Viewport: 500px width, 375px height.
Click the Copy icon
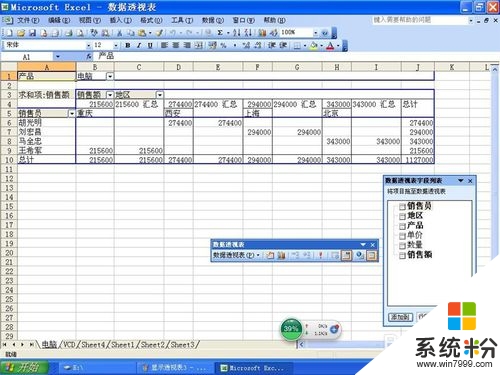131,33
